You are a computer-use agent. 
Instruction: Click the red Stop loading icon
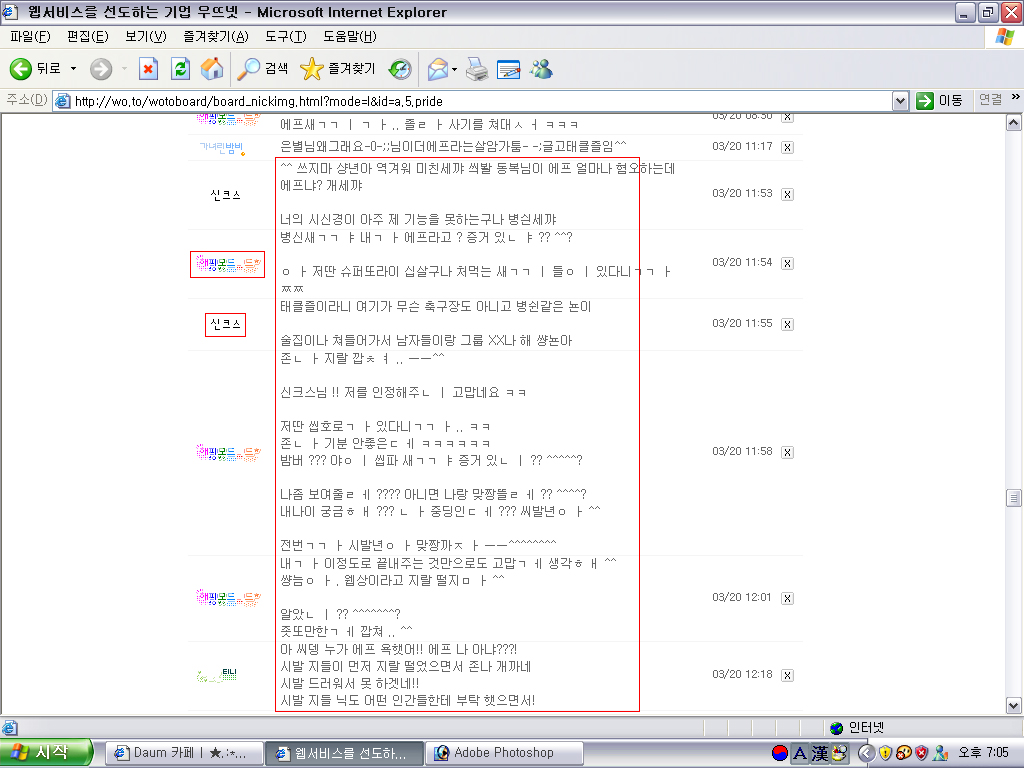click(x=148, y=69)
